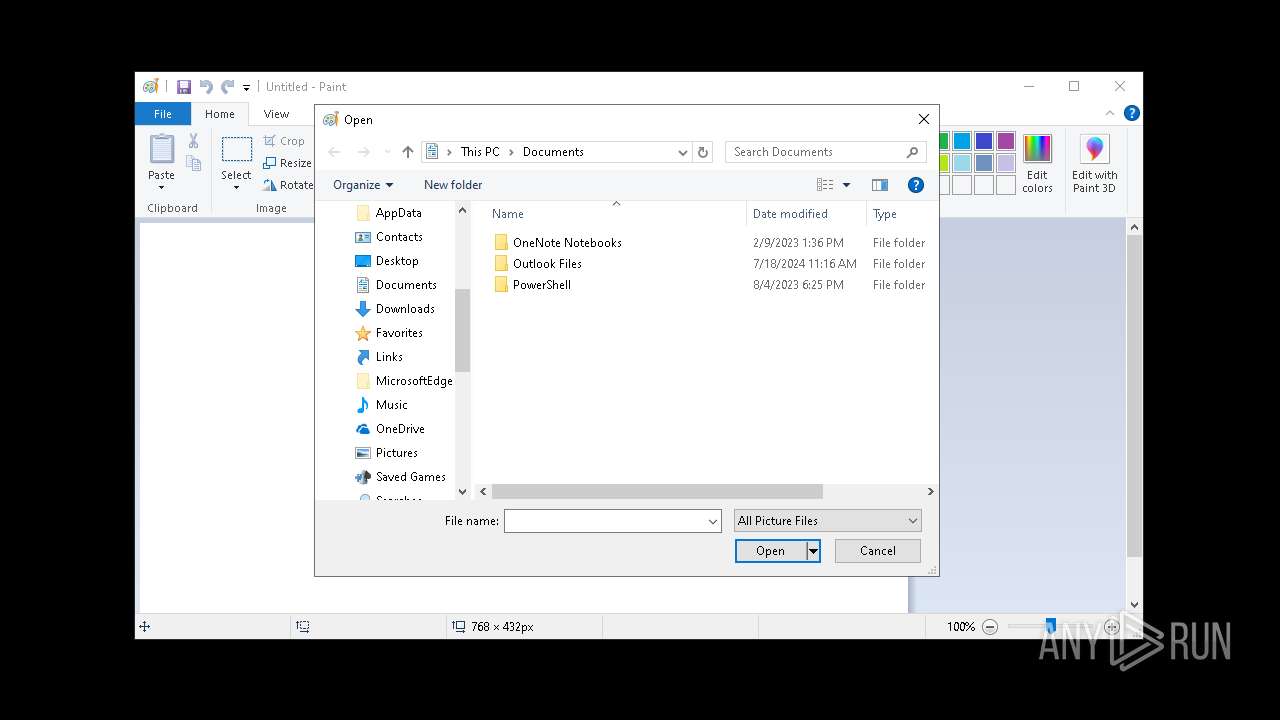The image size is (1280, 720).
Task: Click the change view icon in Open dialog
Action: tap(825, 185)
